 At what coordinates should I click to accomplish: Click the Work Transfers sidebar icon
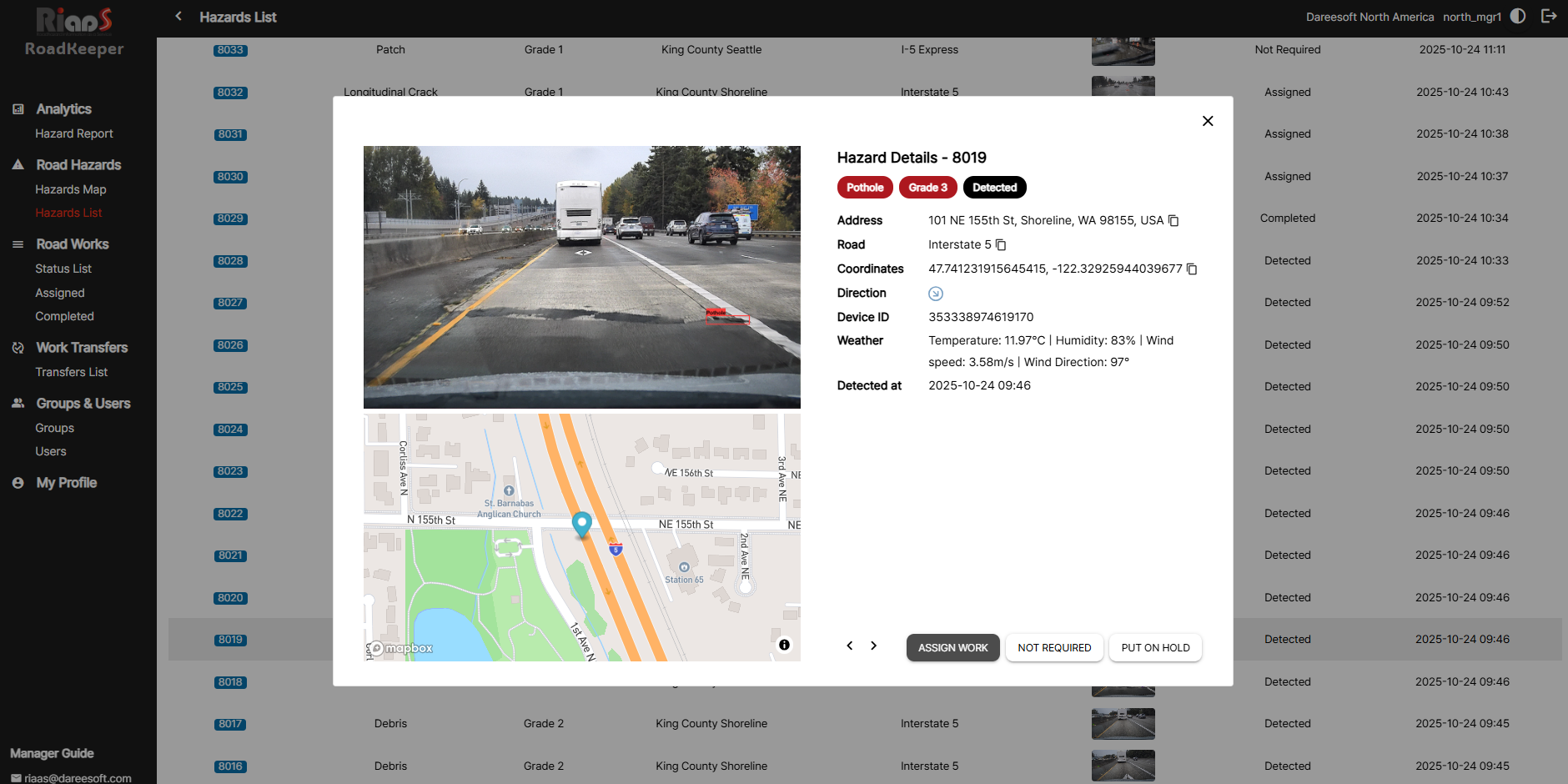click(x=18, y=347)
